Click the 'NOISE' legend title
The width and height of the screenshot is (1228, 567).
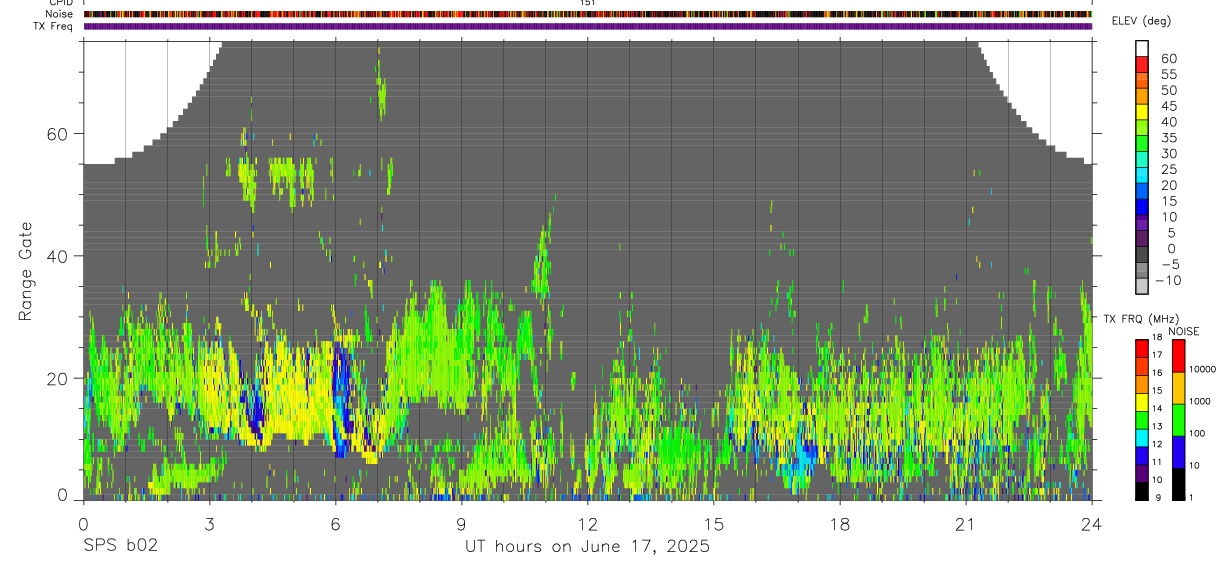[x=1183, y=332]
